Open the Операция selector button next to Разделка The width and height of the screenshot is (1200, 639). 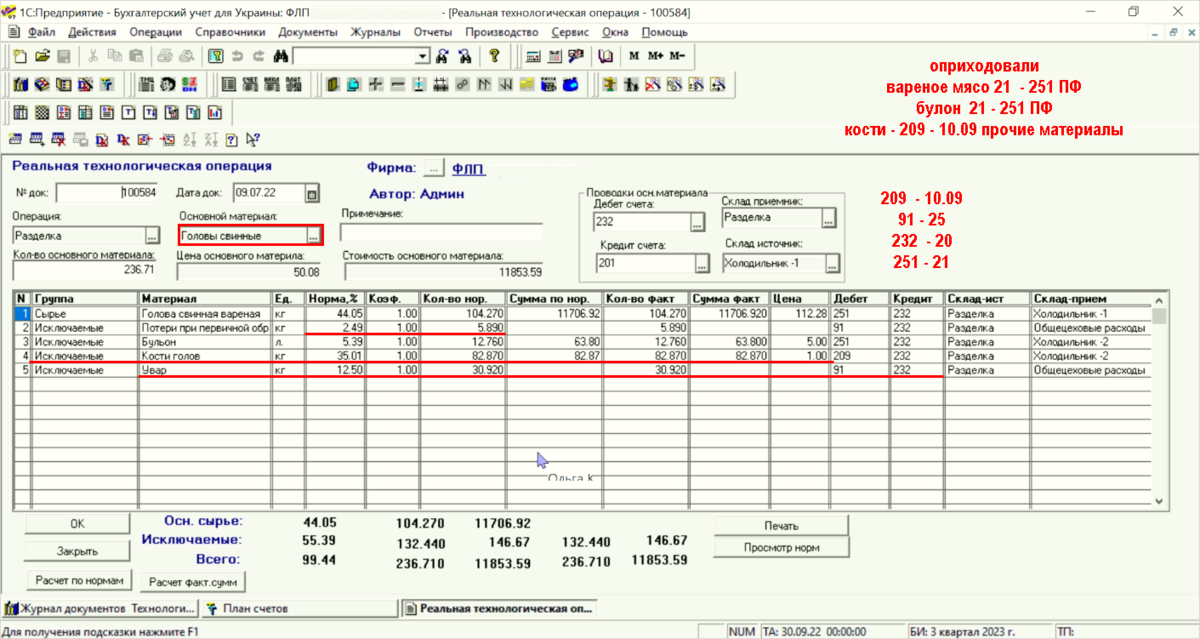pos(152,236)
